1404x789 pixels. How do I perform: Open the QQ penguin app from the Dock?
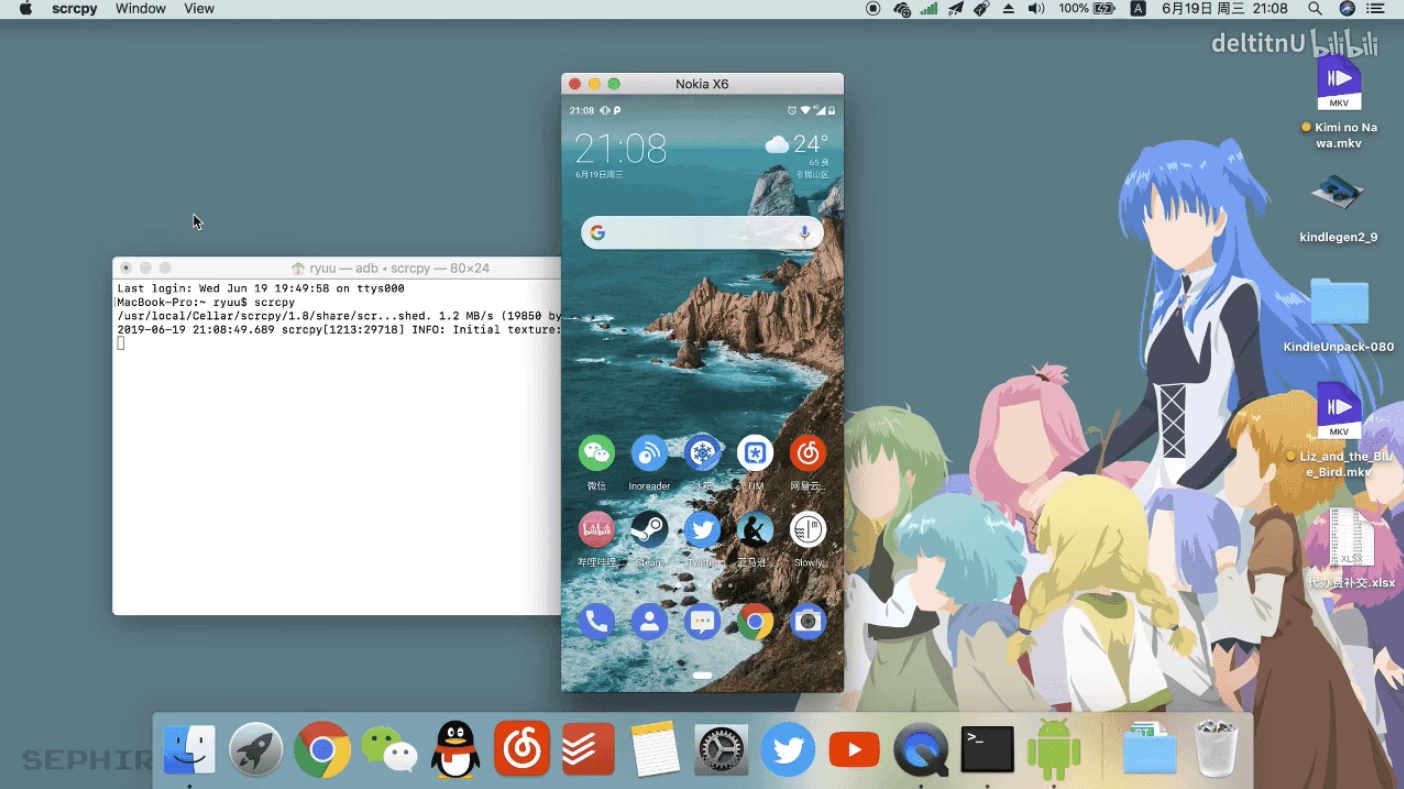tap(455, 750)
